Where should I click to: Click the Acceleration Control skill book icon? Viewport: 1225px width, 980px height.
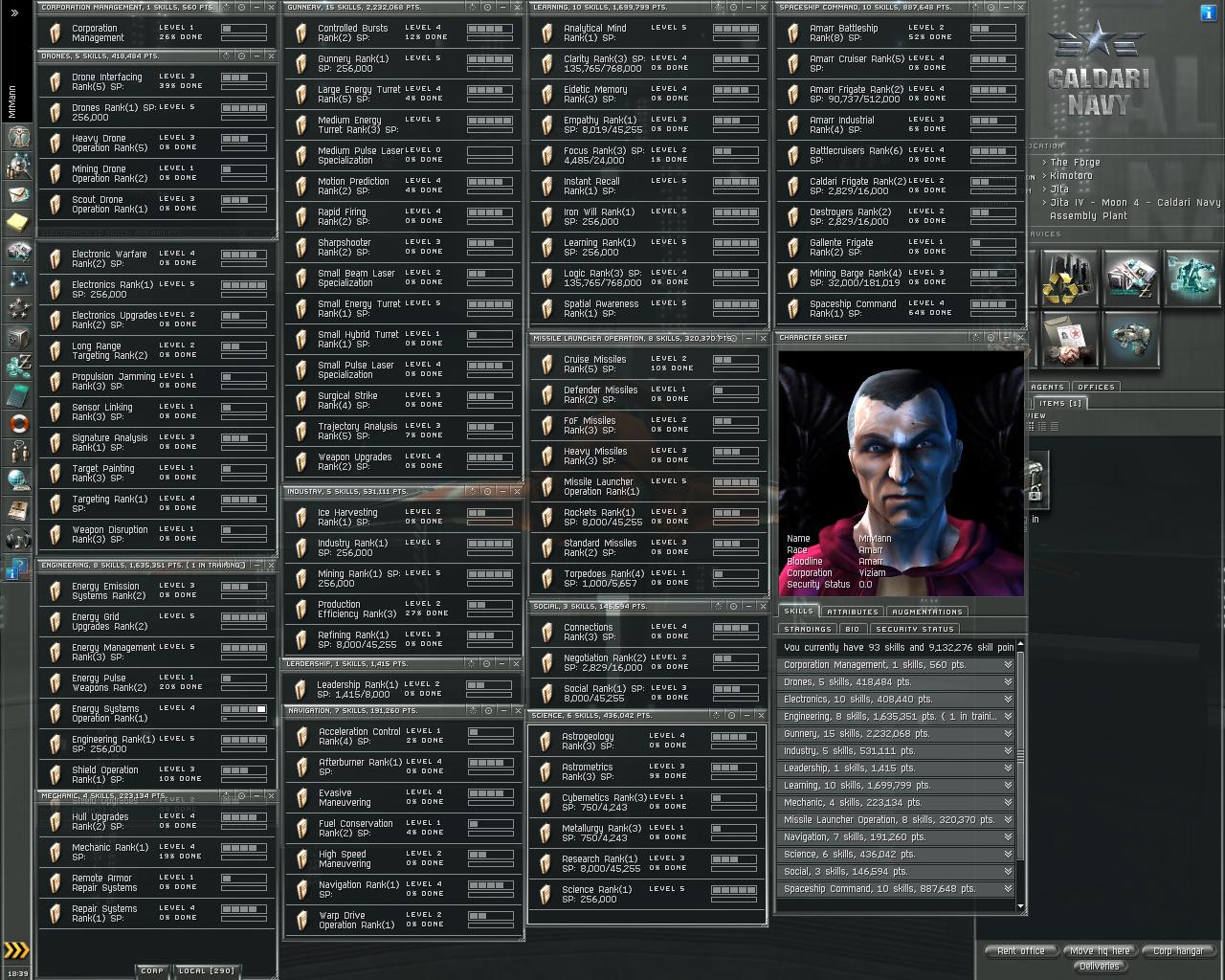(302, 737)
